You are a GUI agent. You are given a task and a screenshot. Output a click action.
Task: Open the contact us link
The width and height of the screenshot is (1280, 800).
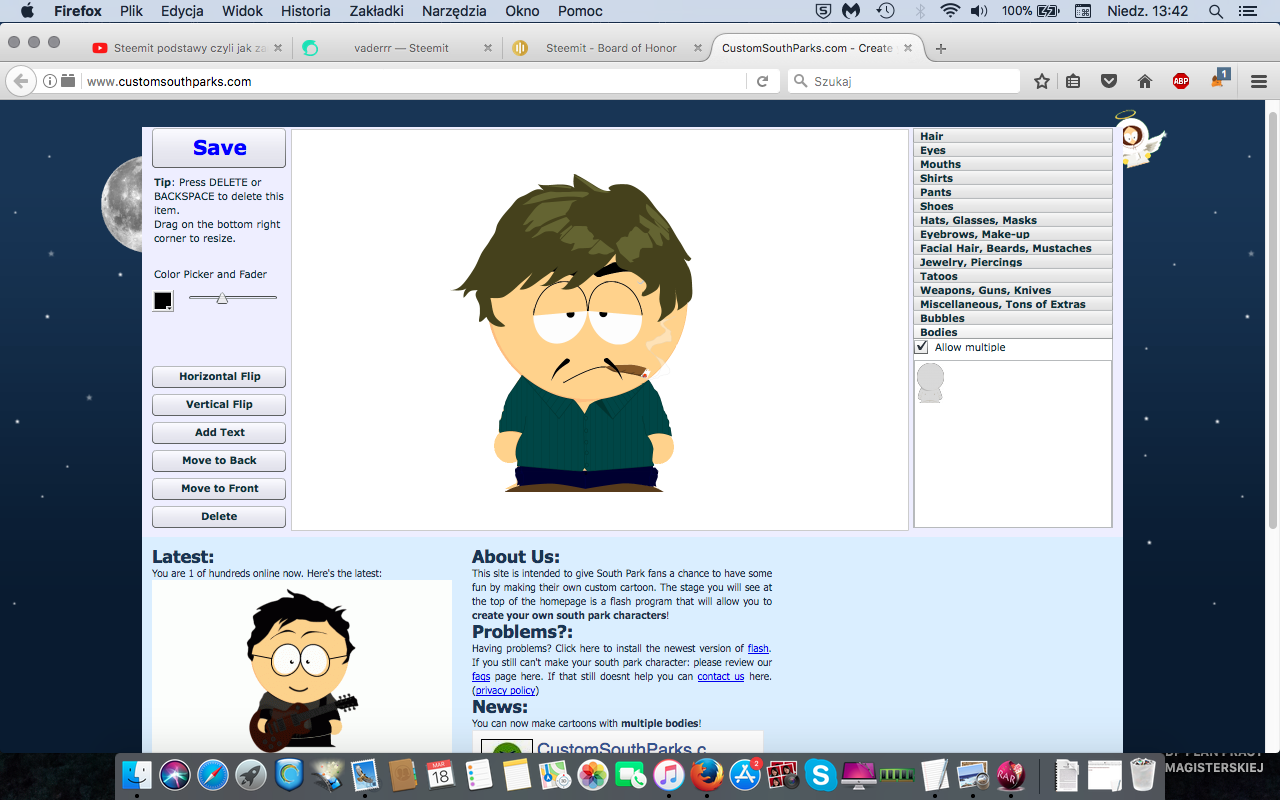721,677
